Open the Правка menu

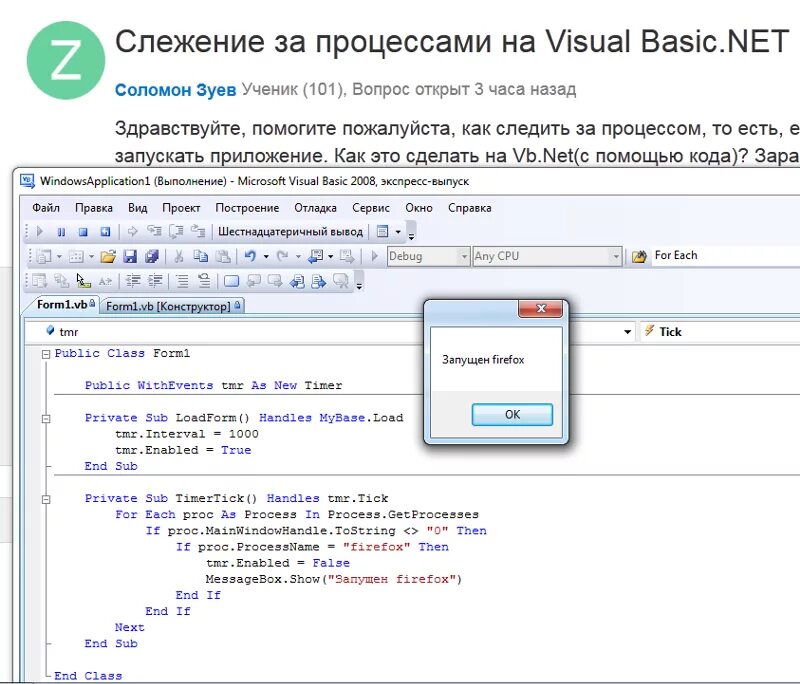(94, 208)
